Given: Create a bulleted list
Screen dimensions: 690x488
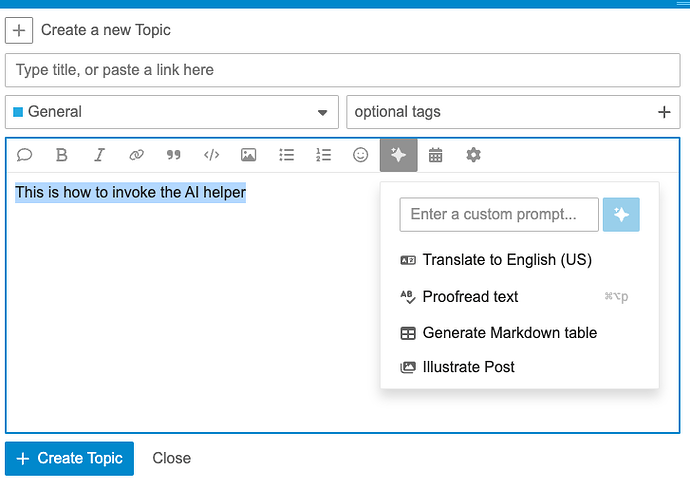Looking at the screenshot, I should click(x=286, y=155).
